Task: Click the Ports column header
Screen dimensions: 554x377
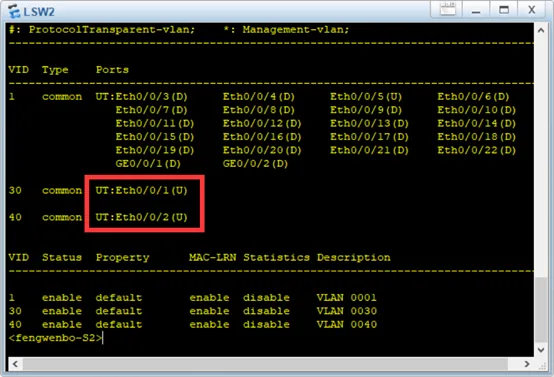Action: [x=112, y=70]
